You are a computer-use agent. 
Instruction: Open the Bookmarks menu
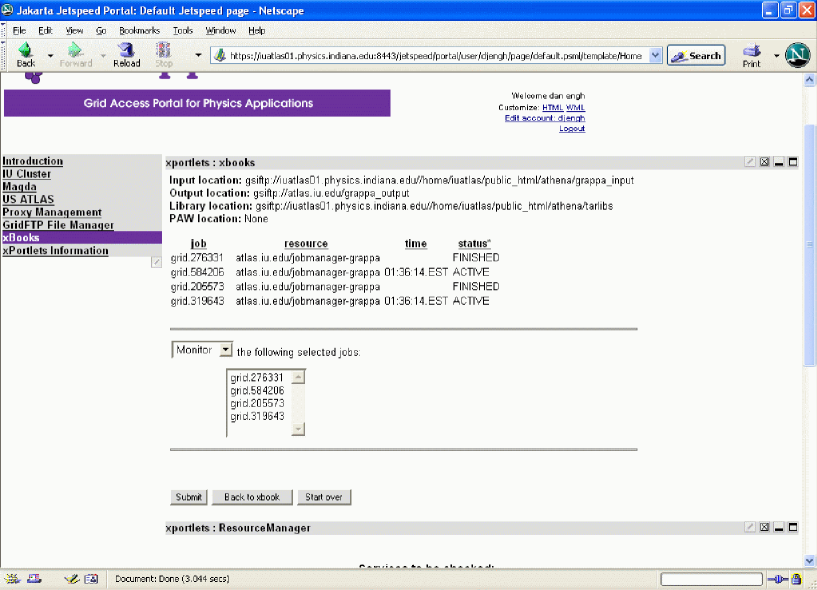[x=139, y=30]
